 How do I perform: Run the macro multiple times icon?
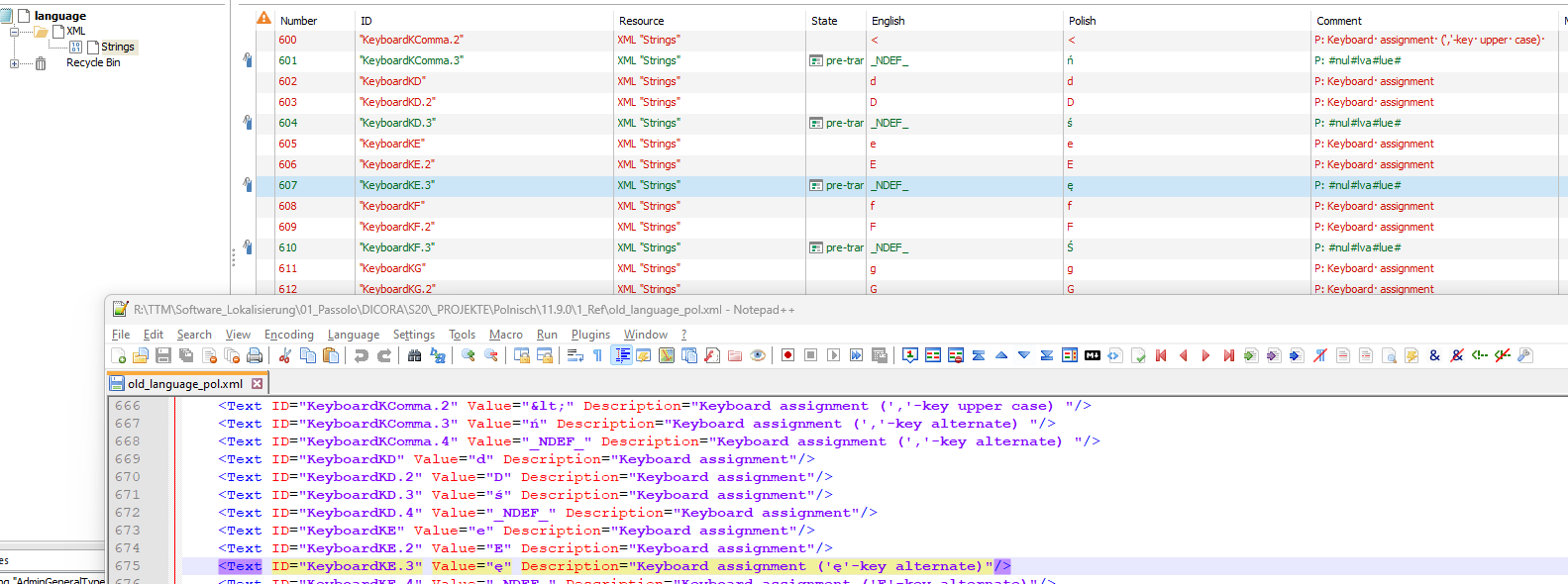(857, 356)
